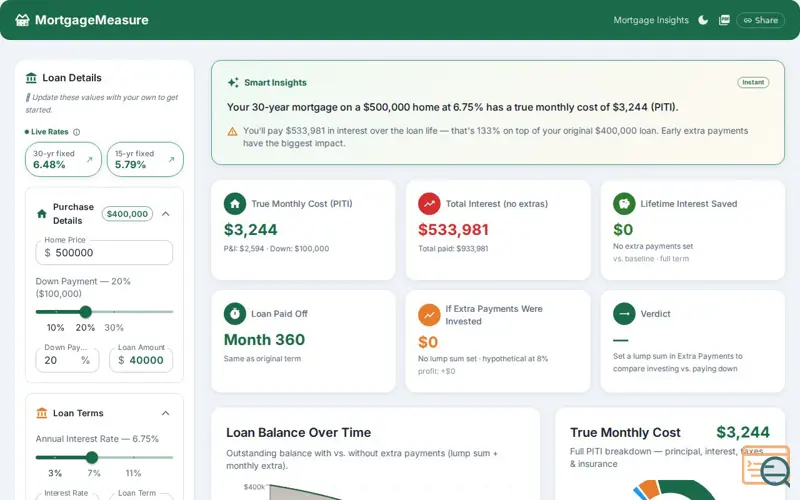Click the Smart Insights sparkle icon
The height and width of the screenshot is (500, 800).
pos(233,83)
